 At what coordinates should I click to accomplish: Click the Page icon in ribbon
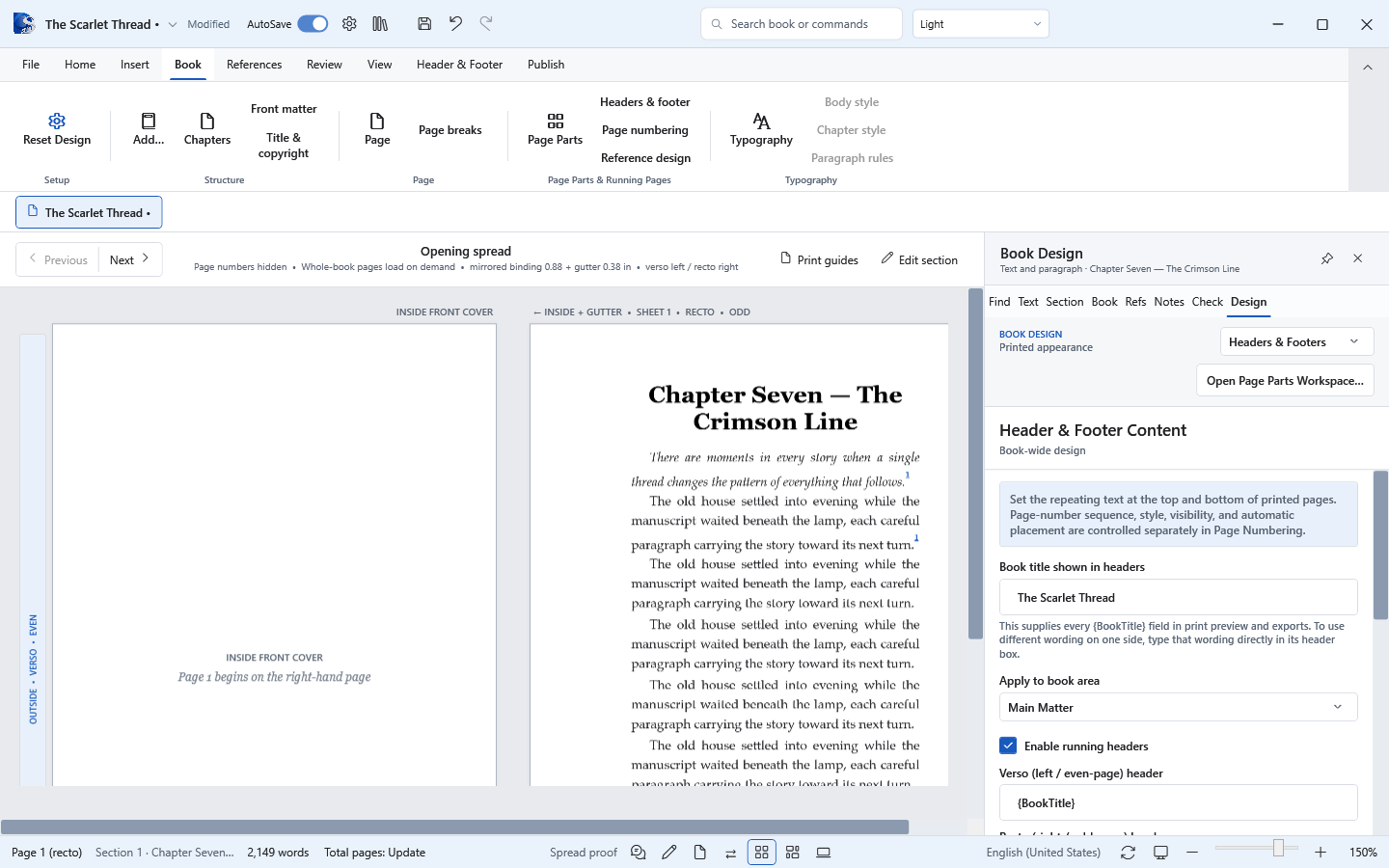[377, 121]
